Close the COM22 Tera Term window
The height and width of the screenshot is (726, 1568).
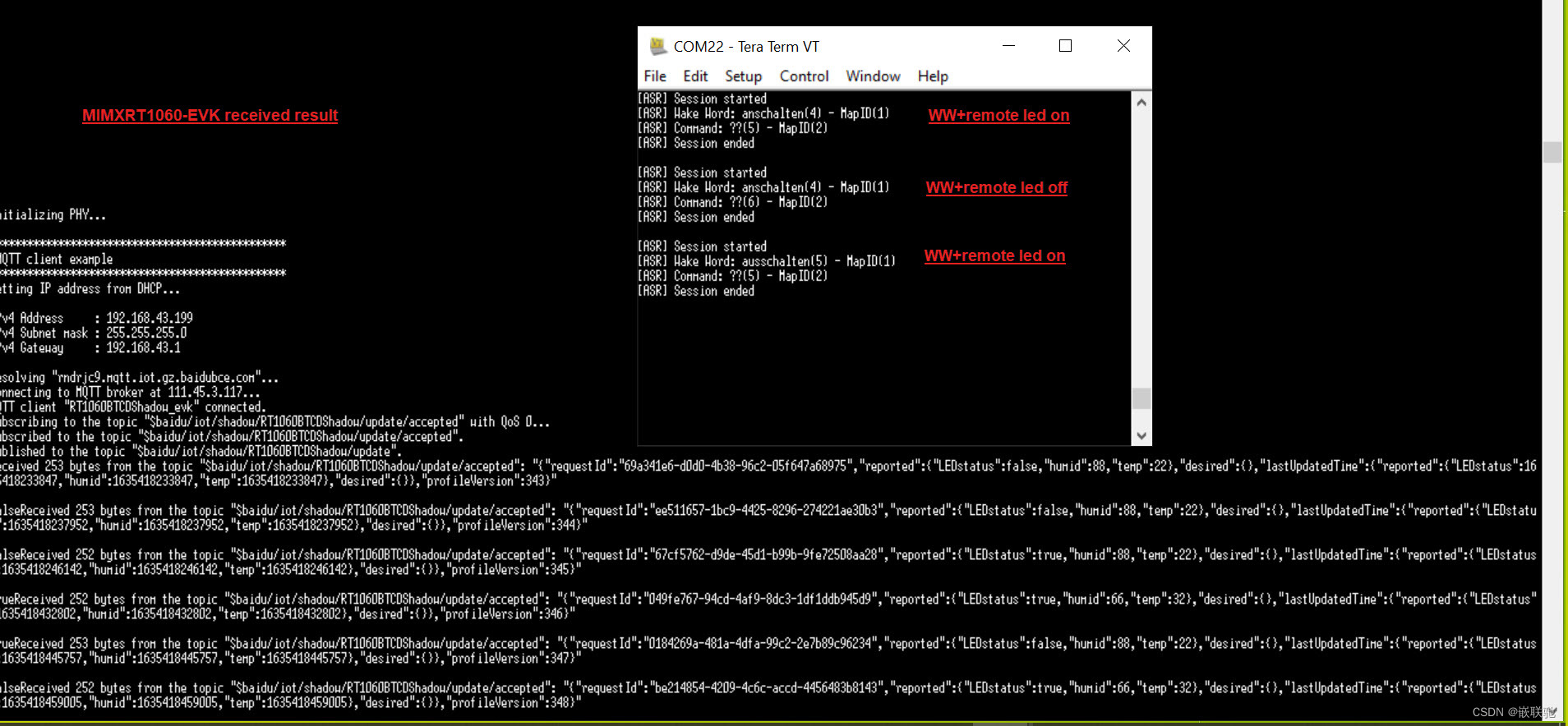click(x=1123, y=46)
